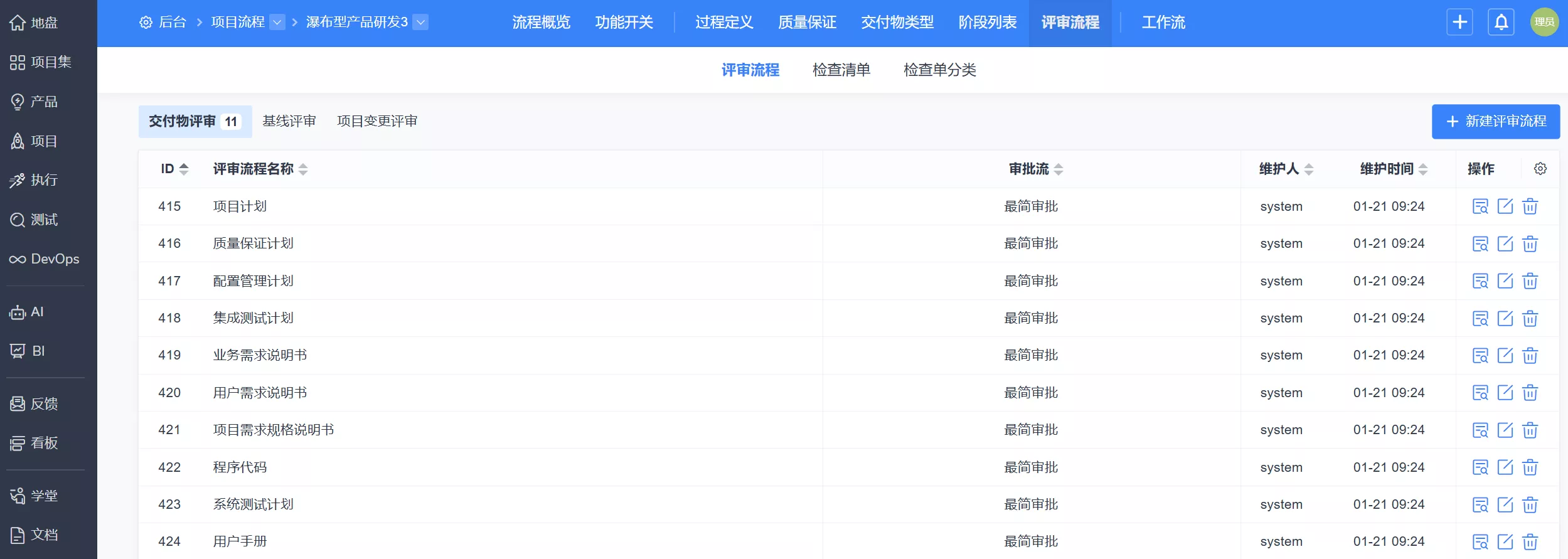The height and width of the screenshot is (559, 1568).
Task: Edit the 程序代码 review flow
Action: [x=1505, y=467]
